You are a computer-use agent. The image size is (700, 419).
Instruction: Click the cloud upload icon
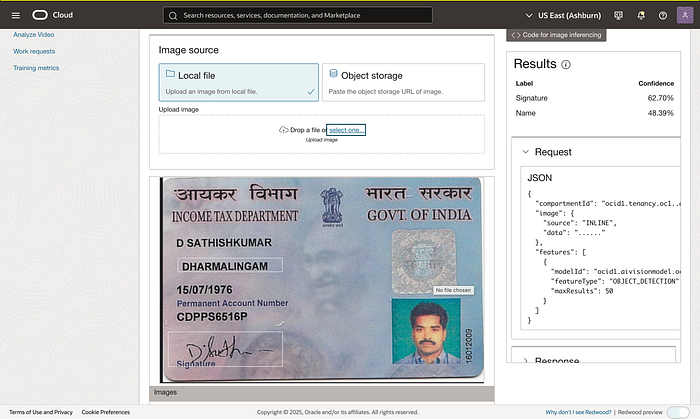pyautogui.click(x=283, y=130)
